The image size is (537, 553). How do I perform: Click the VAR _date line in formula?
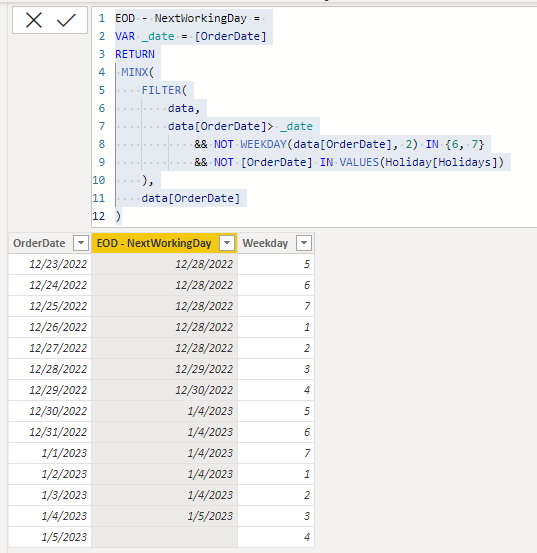click(191, 36)
